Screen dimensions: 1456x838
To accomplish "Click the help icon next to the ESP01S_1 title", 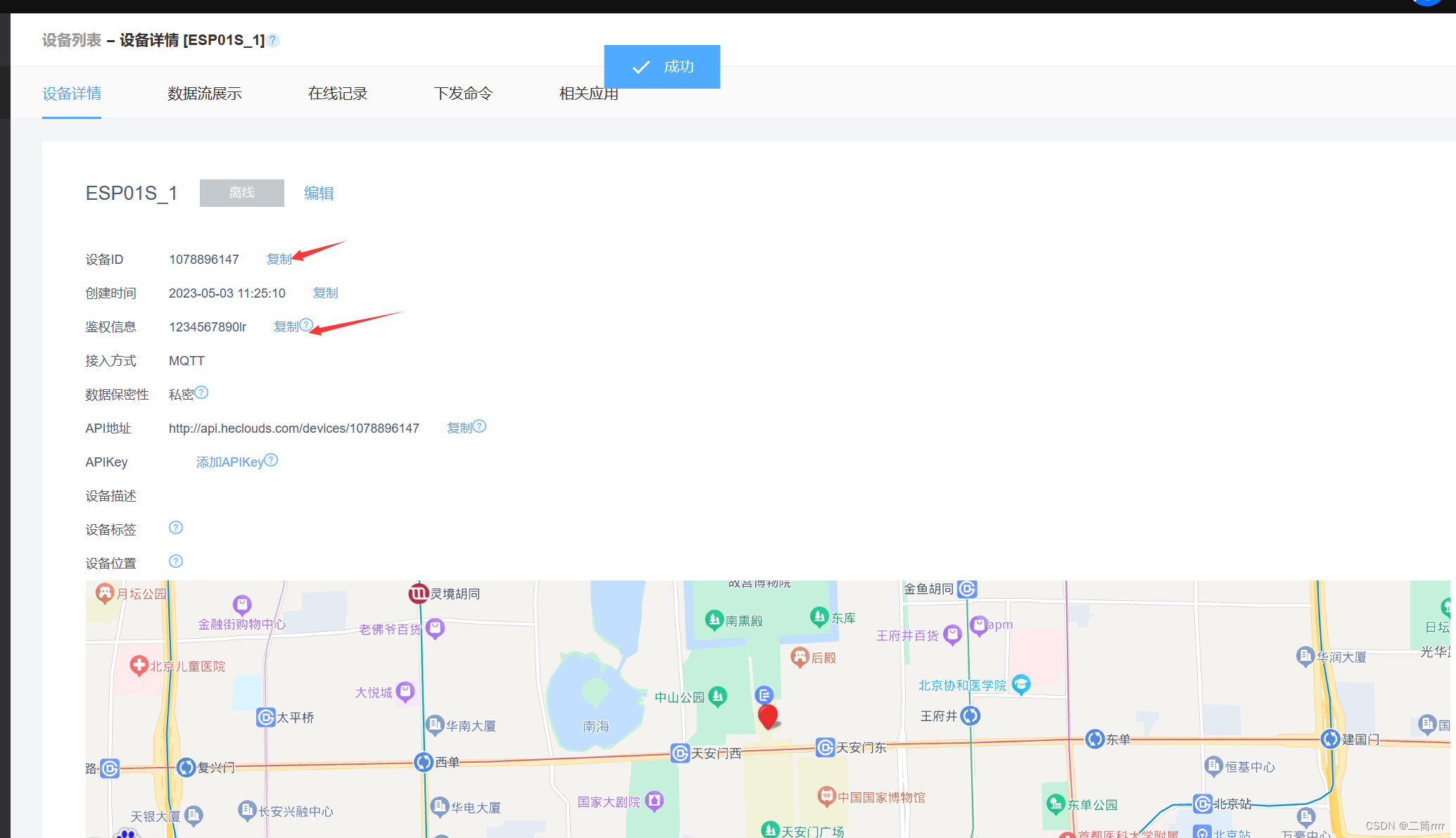I will pyautogui.click(x=273, y=40).
